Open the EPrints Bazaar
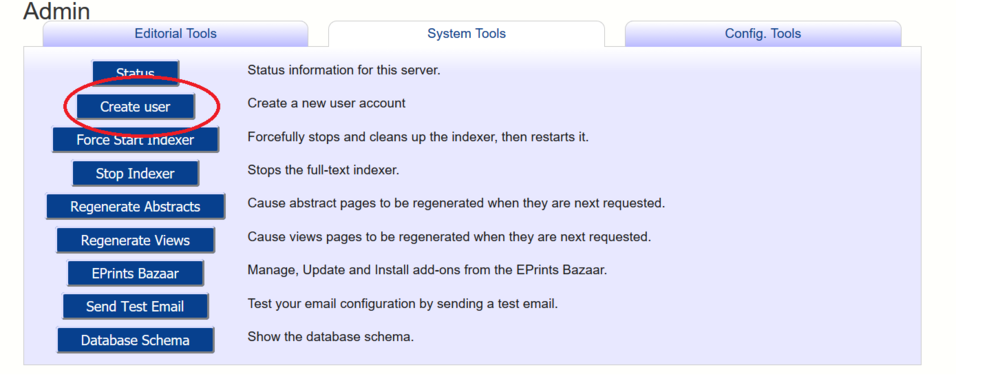Screen dimensions: 1000x390 point(135,273)
